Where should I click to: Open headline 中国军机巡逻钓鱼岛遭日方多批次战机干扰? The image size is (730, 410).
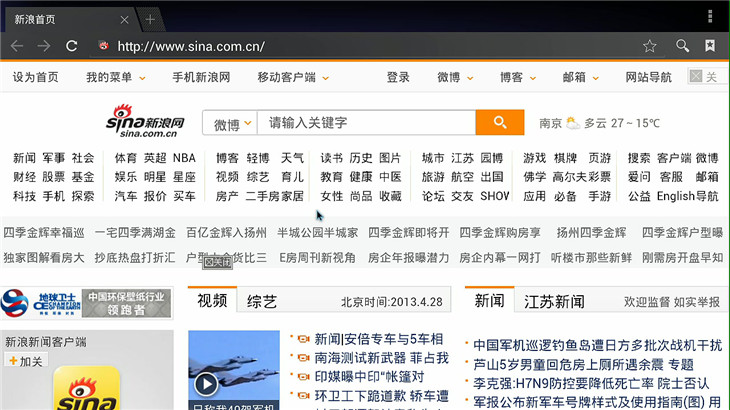(597, 345)
